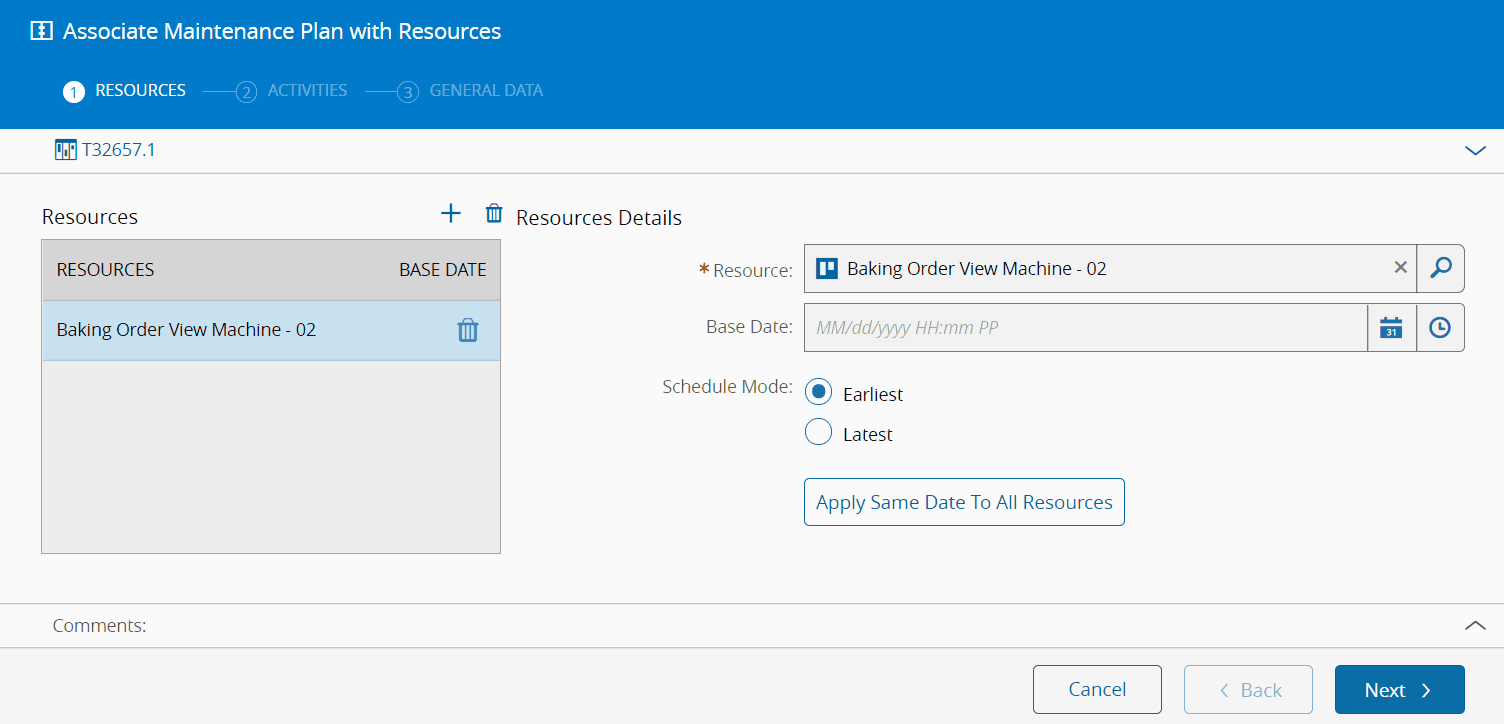
Task: Click the T32657.1 plan icon
Action: pyautogui.click(x=66, y=150)
